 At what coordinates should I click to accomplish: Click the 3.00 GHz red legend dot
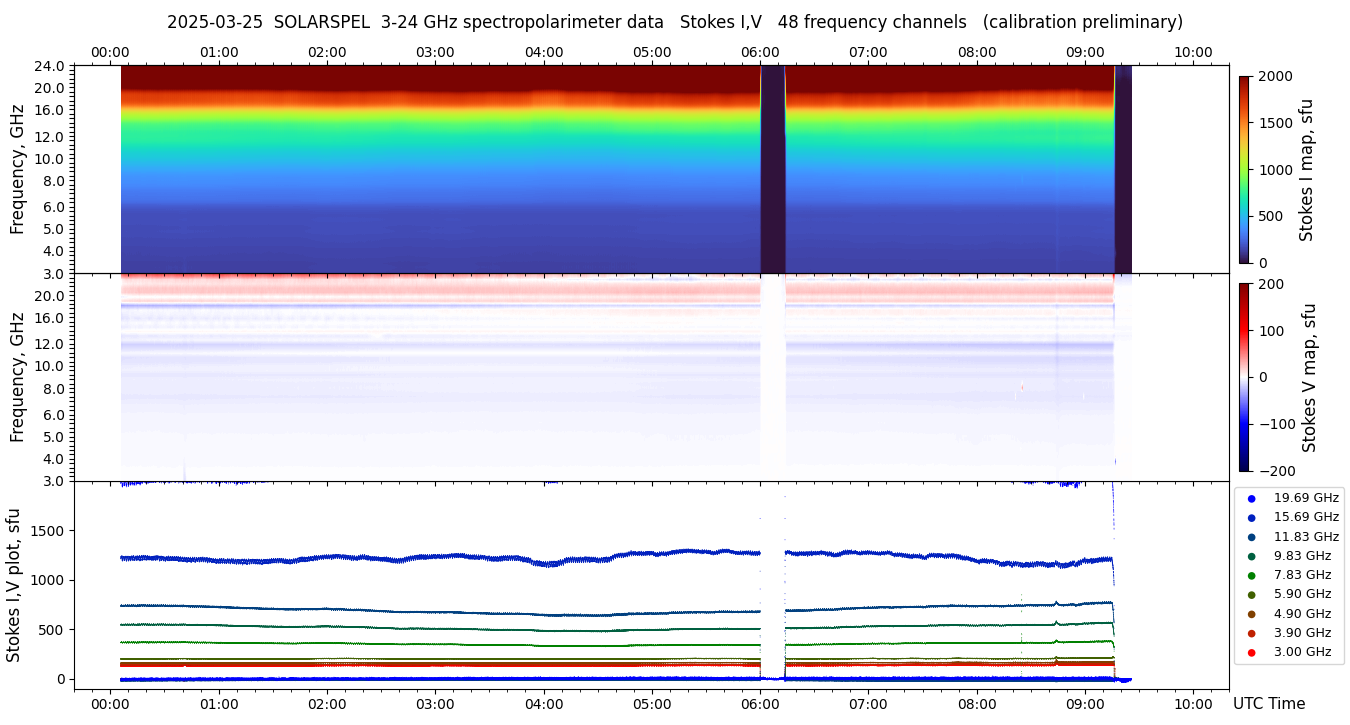pos(1251,652)
